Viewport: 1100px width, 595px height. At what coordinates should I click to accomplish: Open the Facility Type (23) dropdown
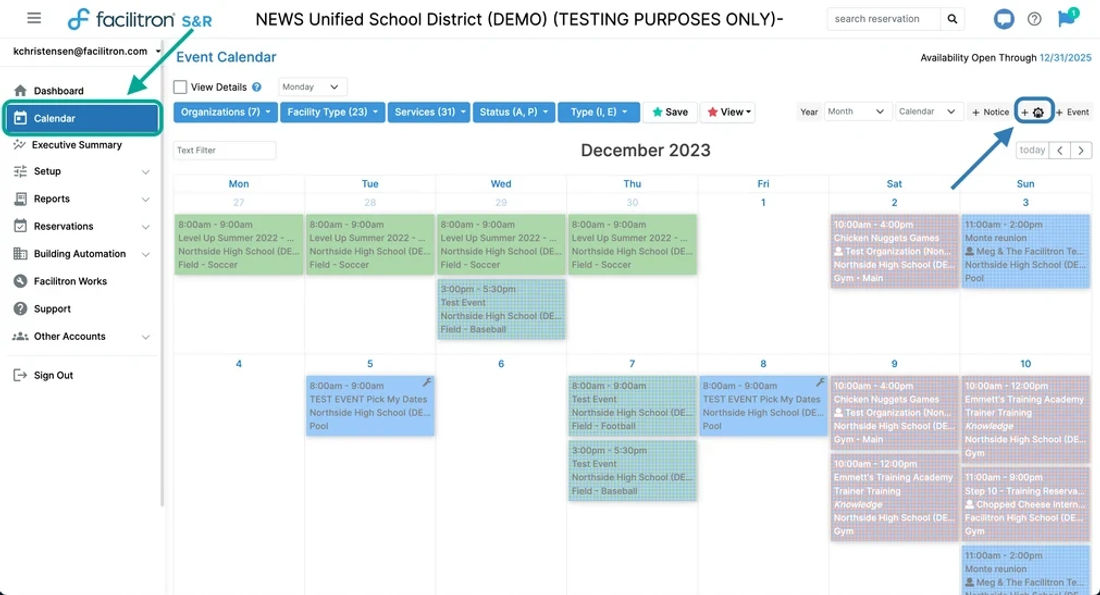333,112
